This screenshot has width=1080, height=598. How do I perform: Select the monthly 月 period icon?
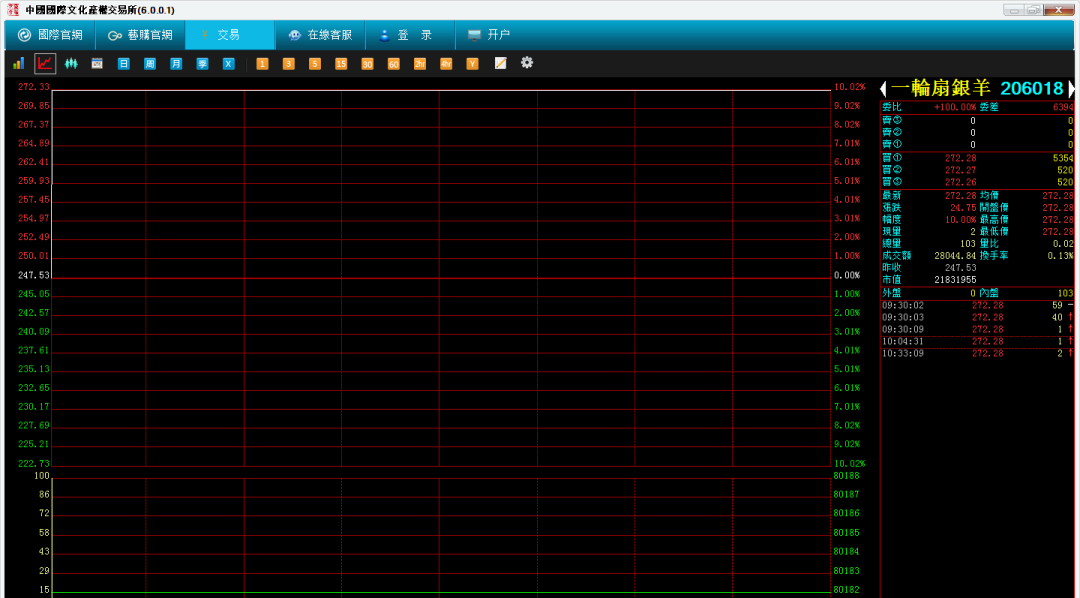[176, 63]
